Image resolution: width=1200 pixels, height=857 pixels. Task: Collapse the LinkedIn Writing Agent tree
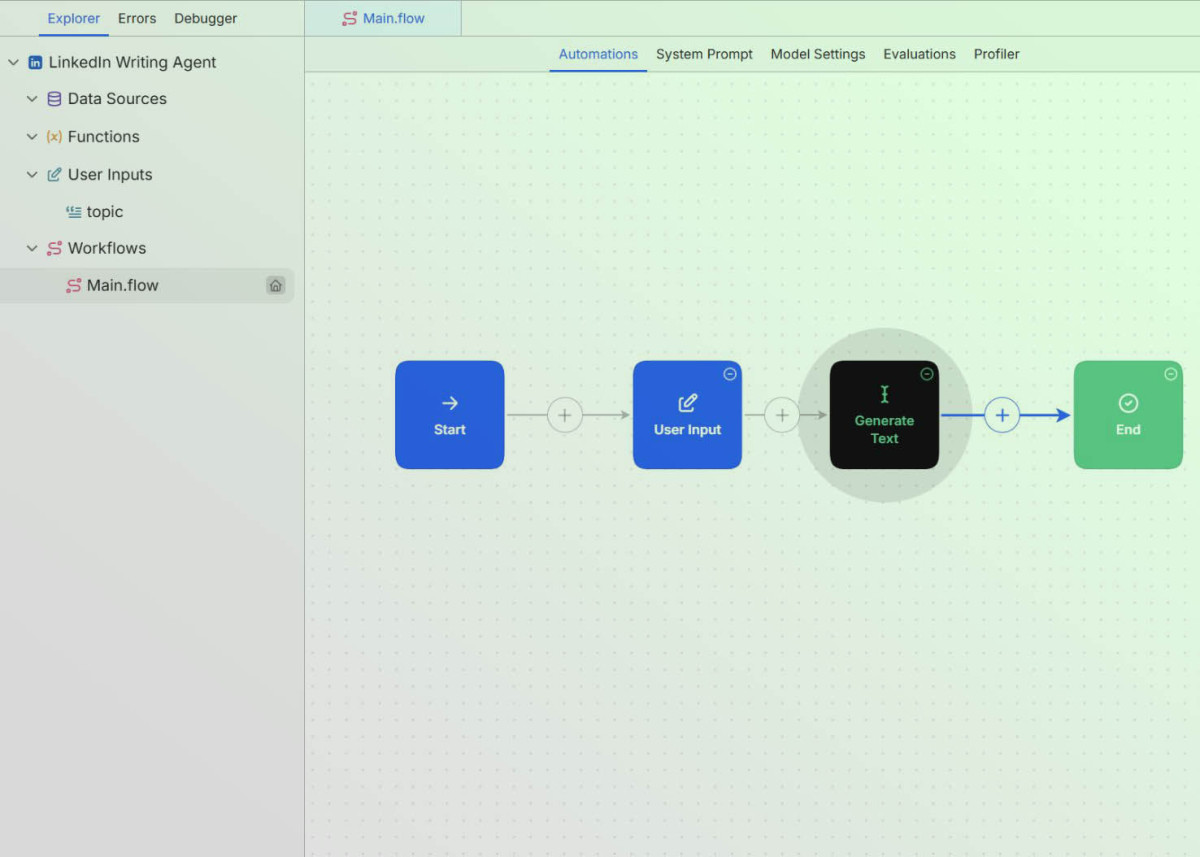pyautogui.click(x=13, y=62)
